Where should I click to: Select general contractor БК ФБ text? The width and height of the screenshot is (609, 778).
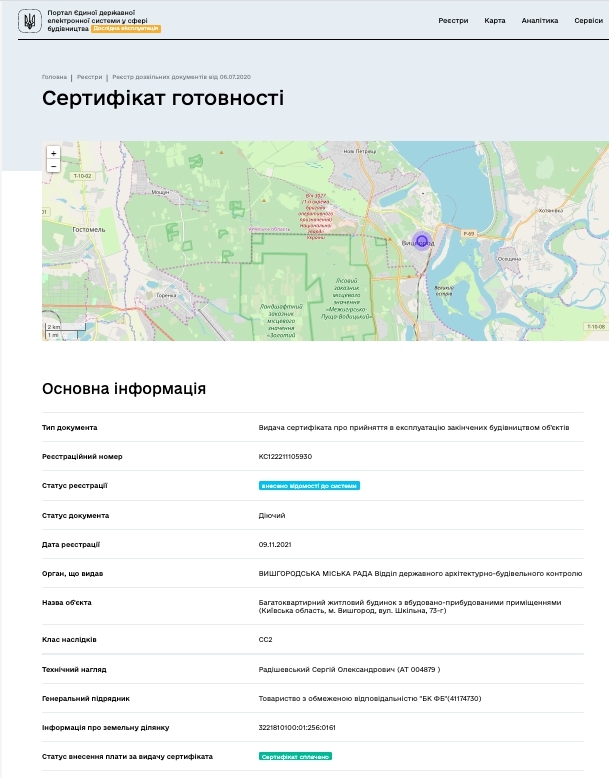coord(370,699)
